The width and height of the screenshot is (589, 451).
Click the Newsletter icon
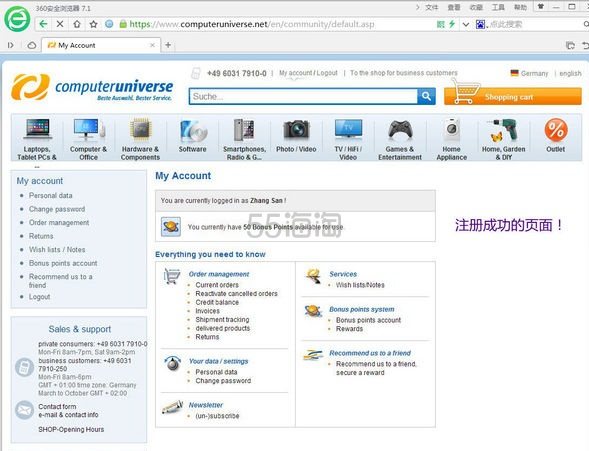click(x=172, y=407)
